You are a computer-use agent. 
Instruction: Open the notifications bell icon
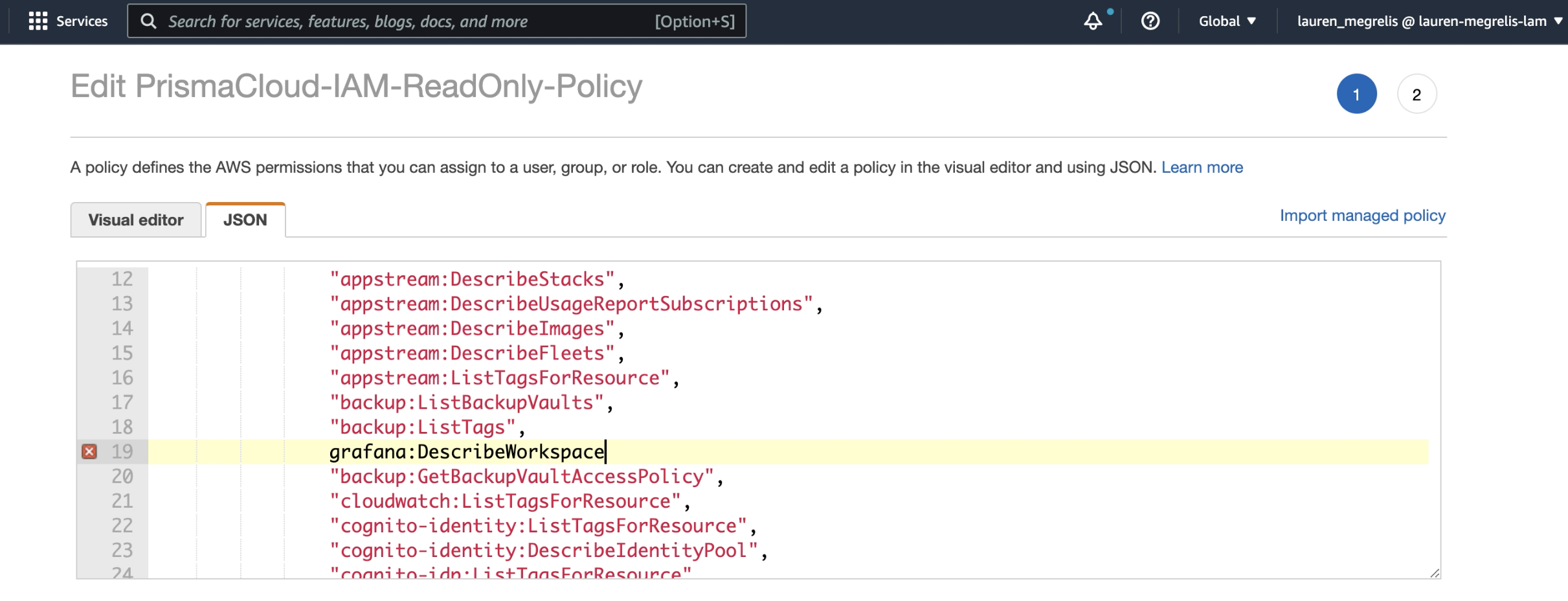[x=1093, y=21]
